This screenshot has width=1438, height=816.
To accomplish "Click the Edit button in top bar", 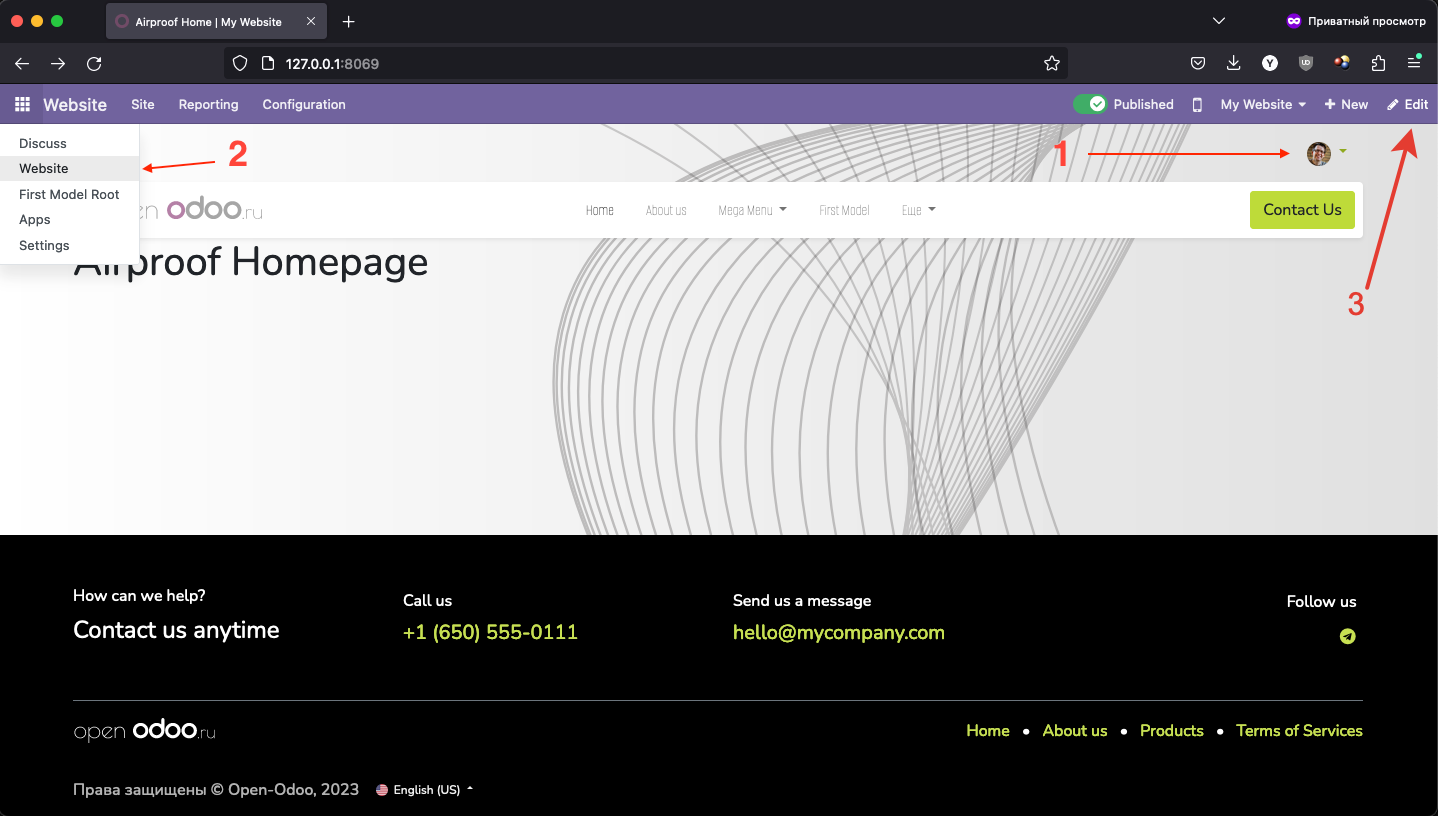I will click(1407, 104).
